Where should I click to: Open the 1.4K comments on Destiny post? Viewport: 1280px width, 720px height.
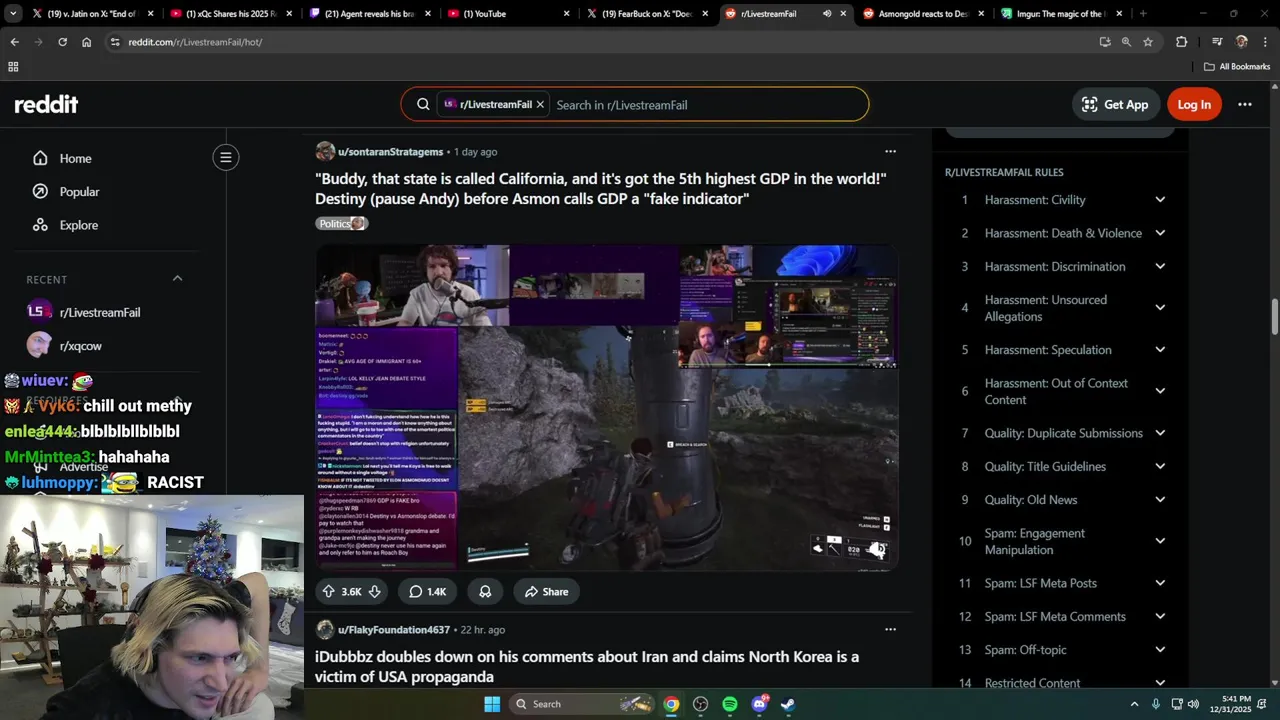coord(427,591)
